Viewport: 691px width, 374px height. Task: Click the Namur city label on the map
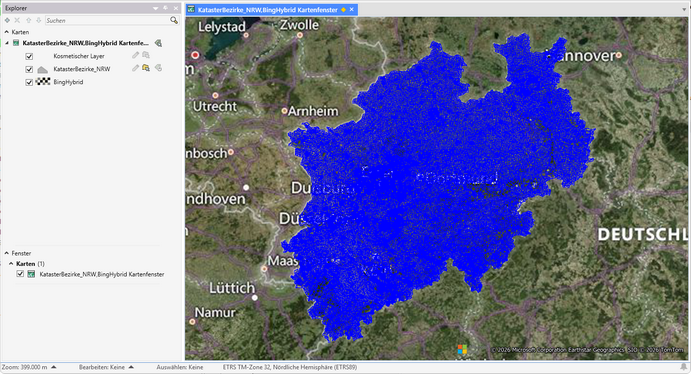(x=215, y=312)
